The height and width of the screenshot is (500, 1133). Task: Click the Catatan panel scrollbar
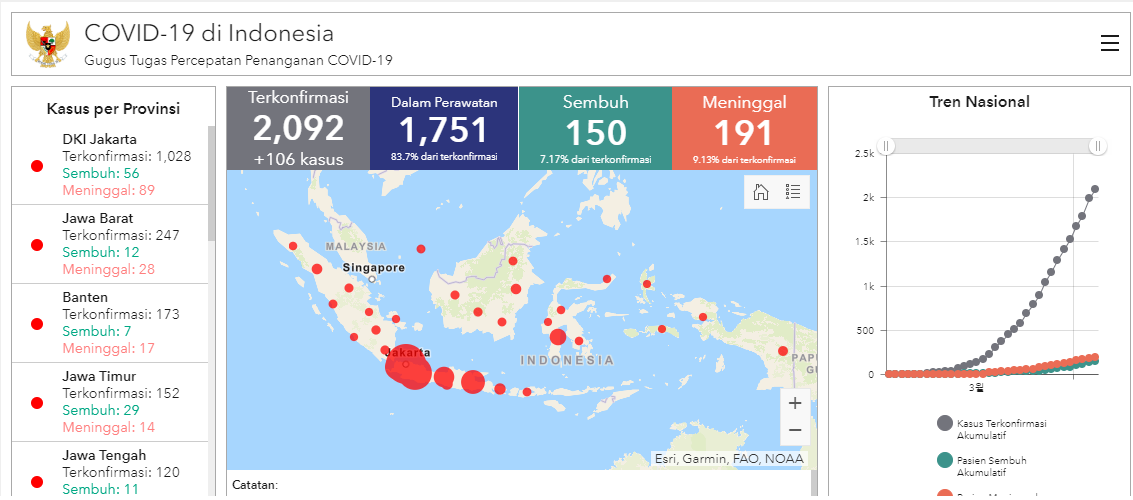point(813,485)
